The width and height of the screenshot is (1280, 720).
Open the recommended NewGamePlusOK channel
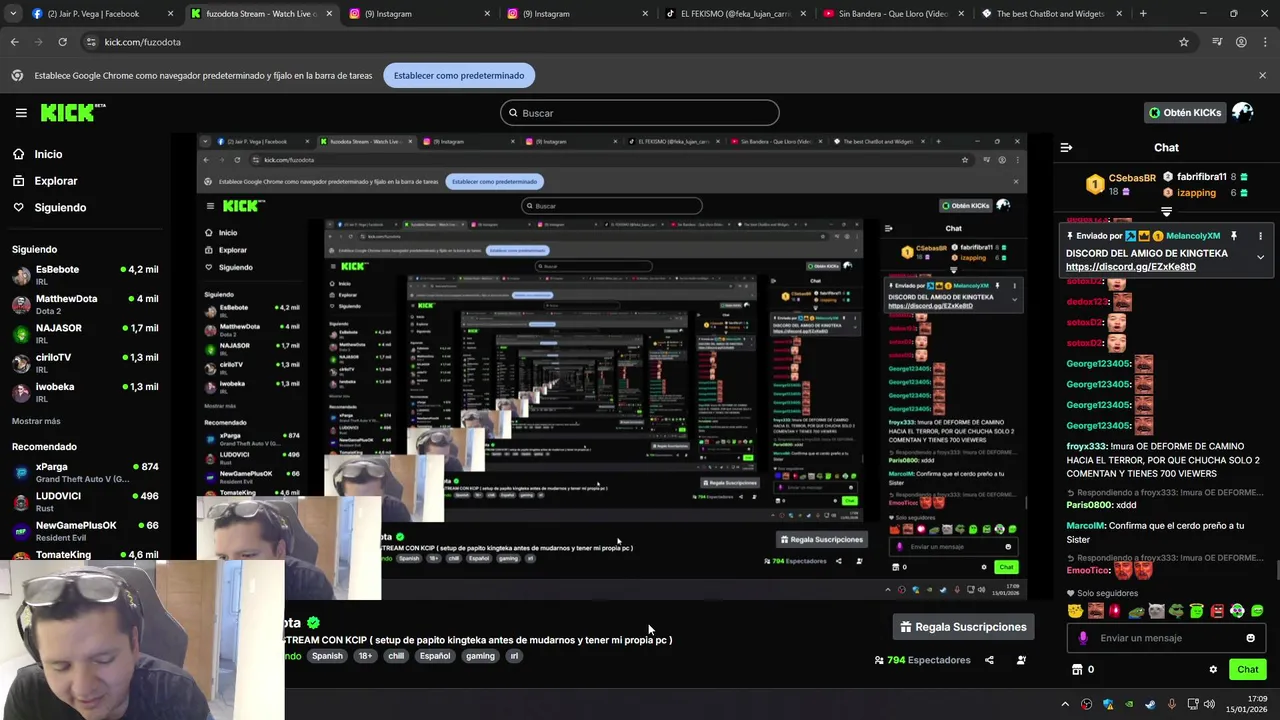(x=85, y=530)
